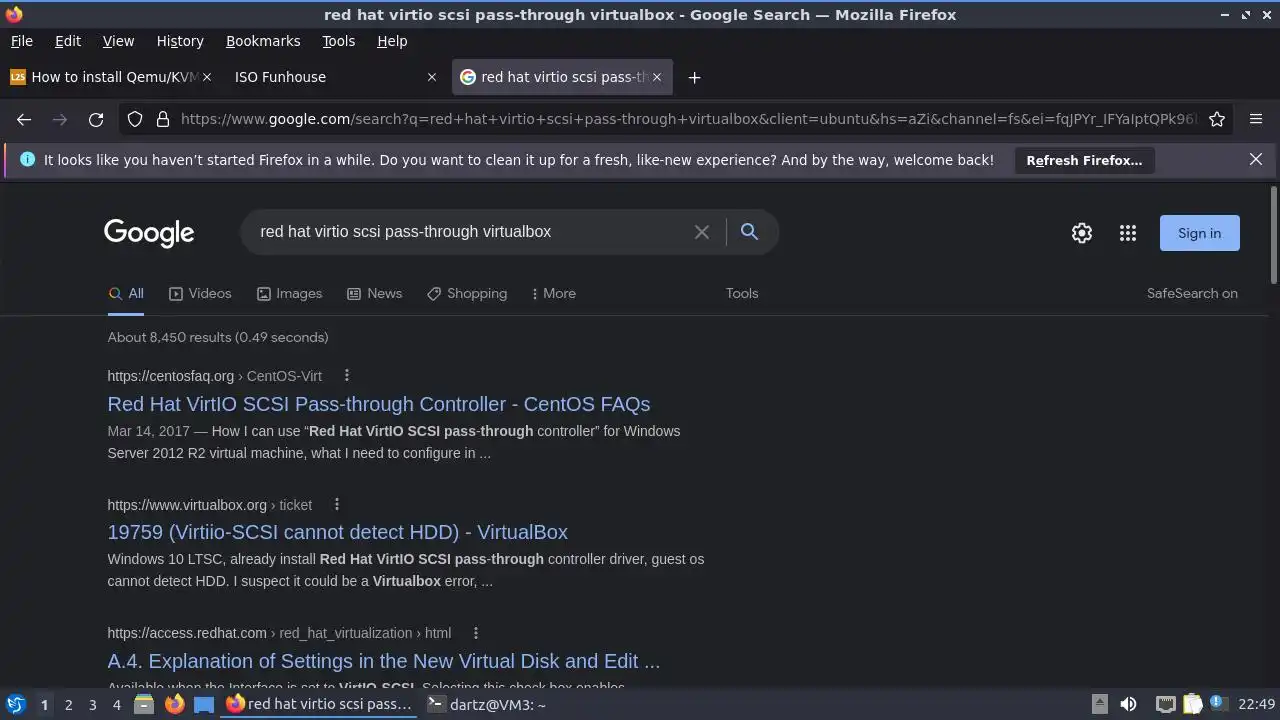Open the A.4. Explanation of Settings link
Image resolution: width=1280 pixels, height=720 pixels.
pos(384,661)
